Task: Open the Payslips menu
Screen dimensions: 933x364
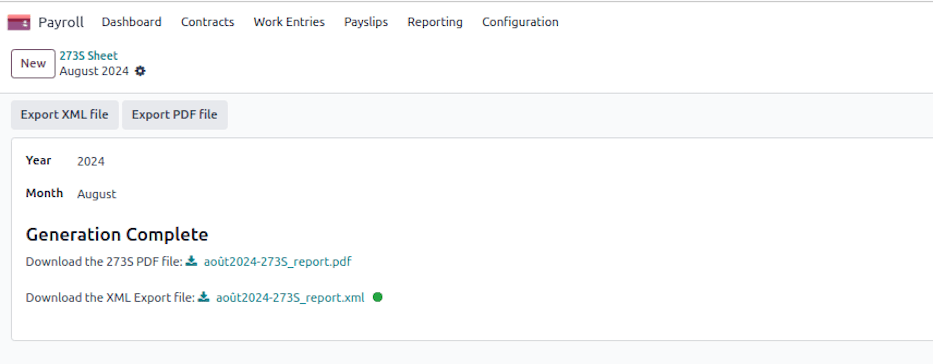Action: click(366, 22)
